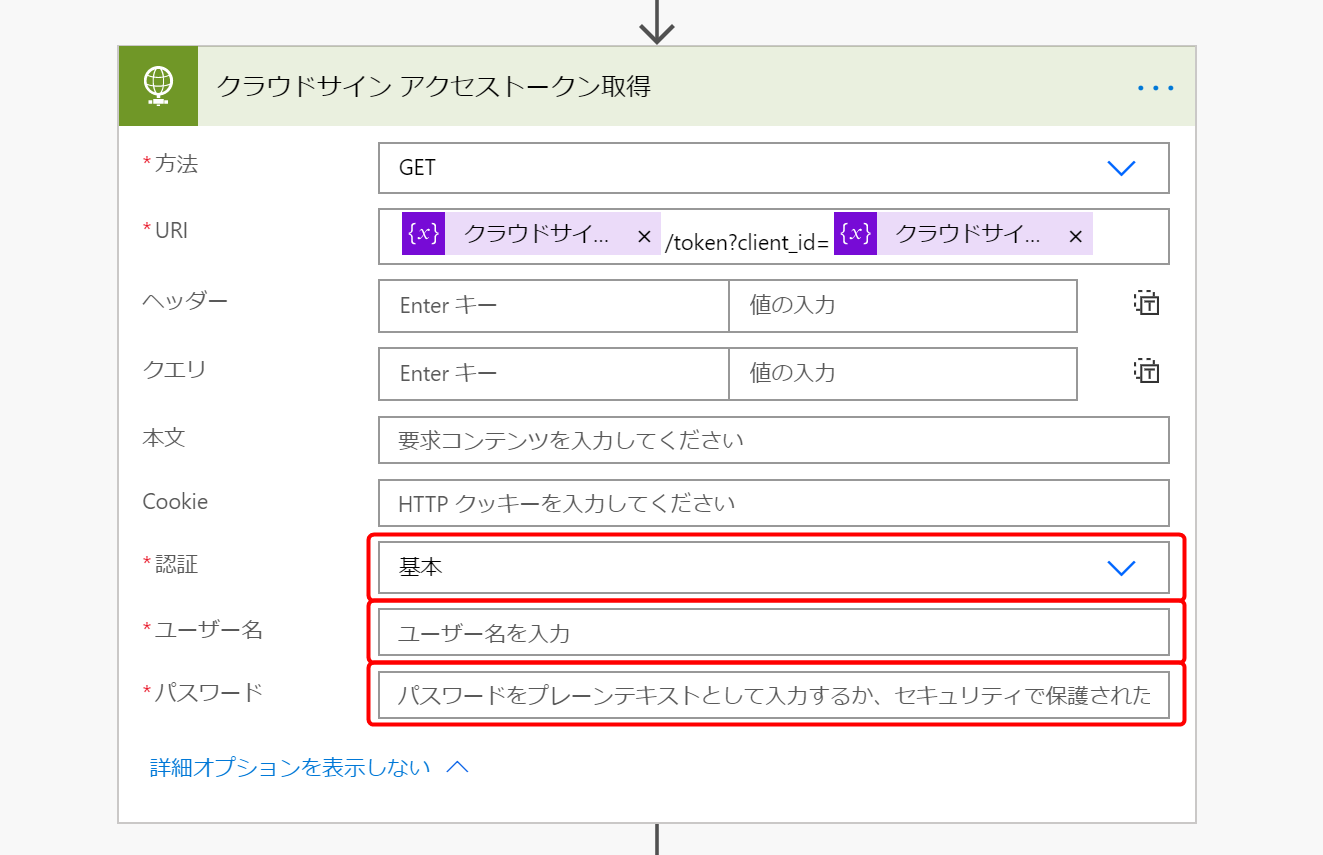
Task: Click the header Enter キー field
Action: (554, 305)
